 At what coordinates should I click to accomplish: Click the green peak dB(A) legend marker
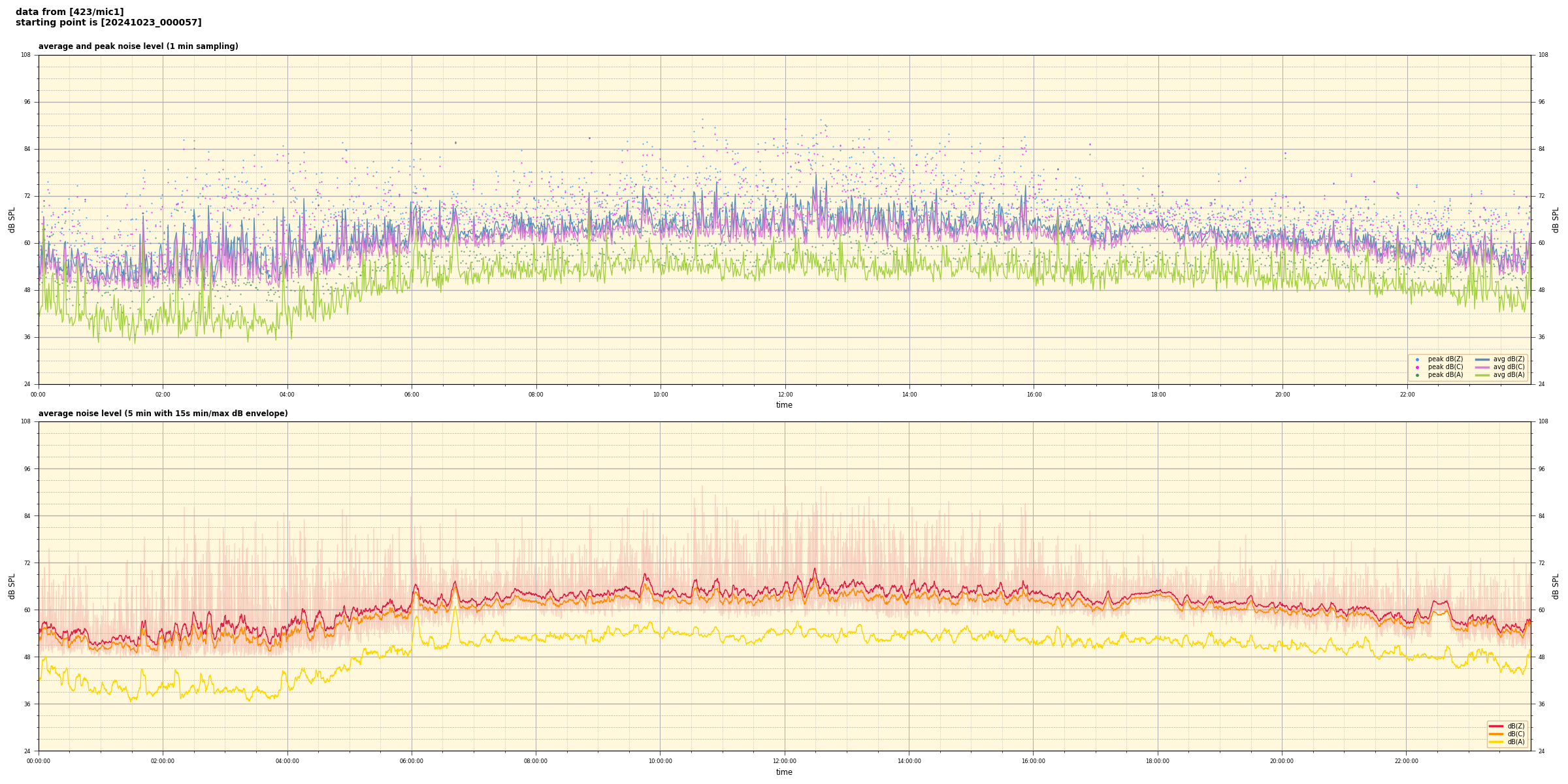tap(1417, 375)
